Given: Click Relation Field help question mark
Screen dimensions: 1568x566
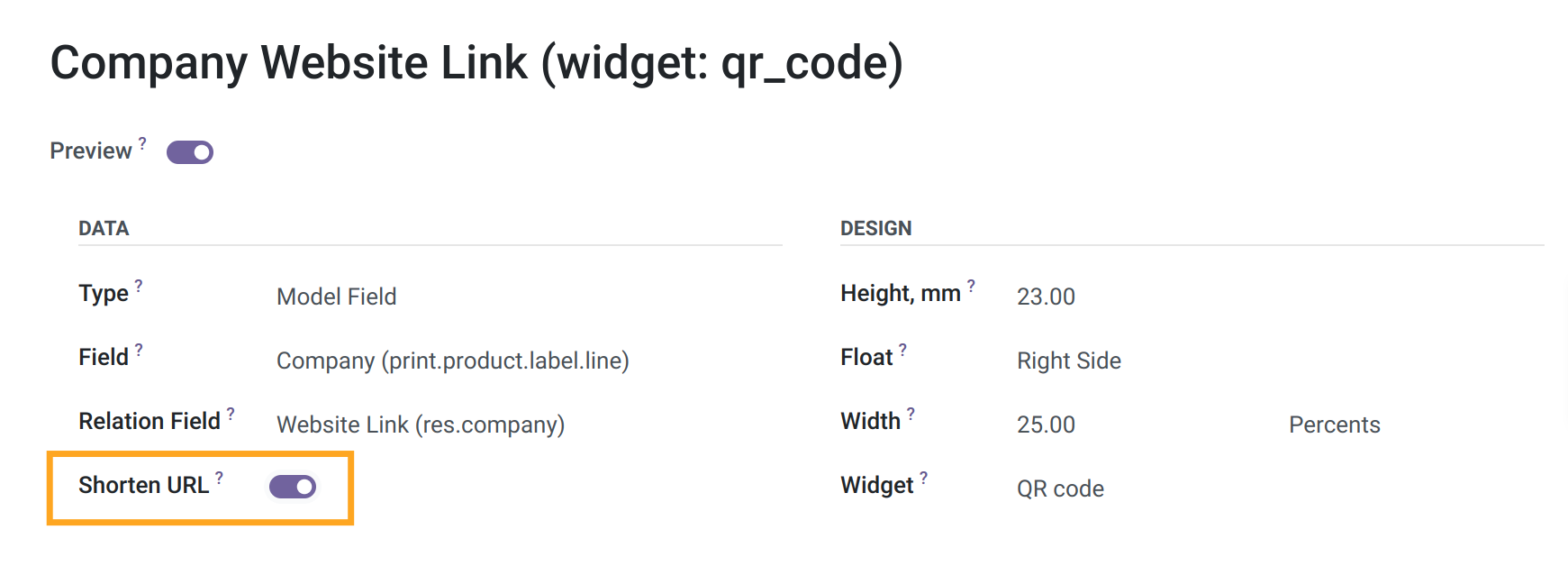Looking at the screenshot, I should pyautogui.click(x=231, y=414).
